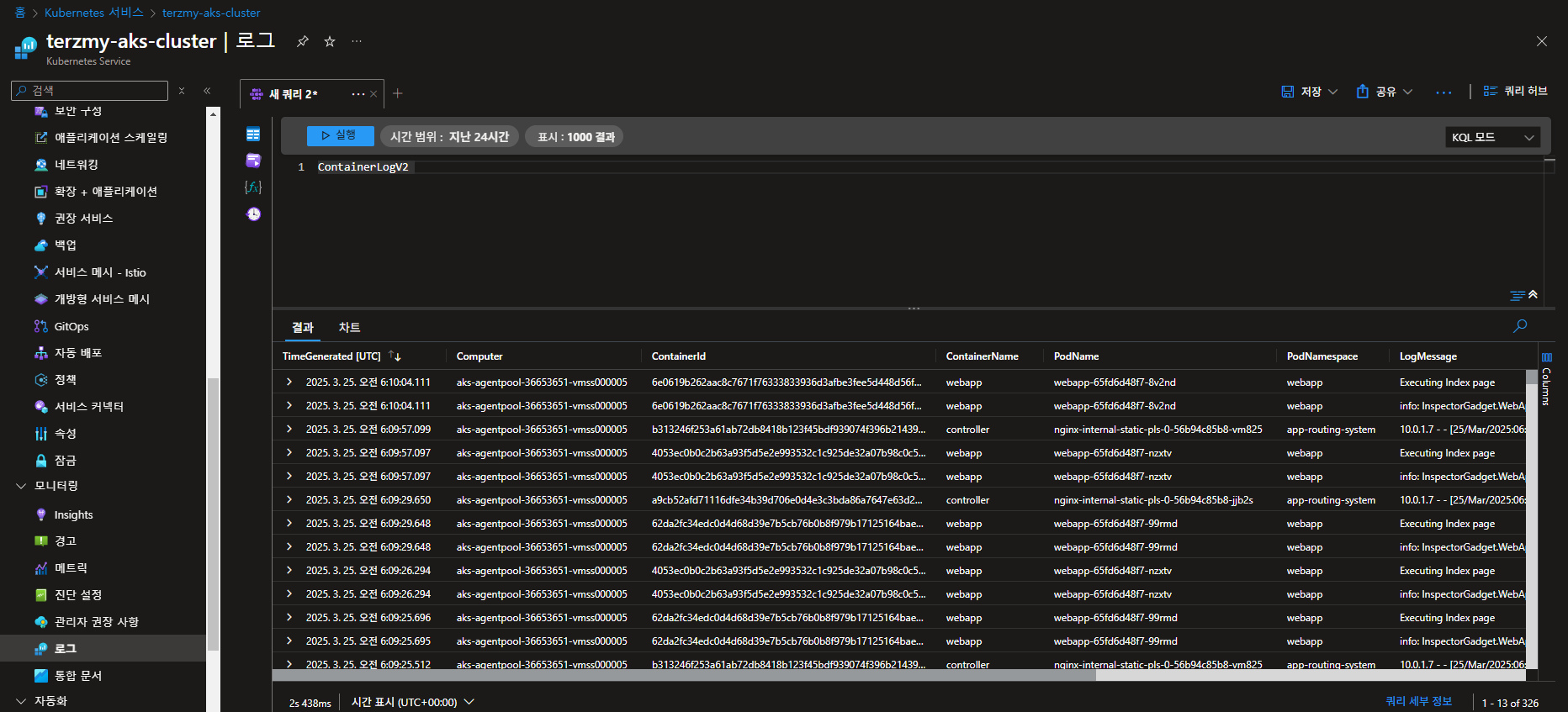
Task: Click the sidebar vertical scrollbar
Action: [213, 514]
